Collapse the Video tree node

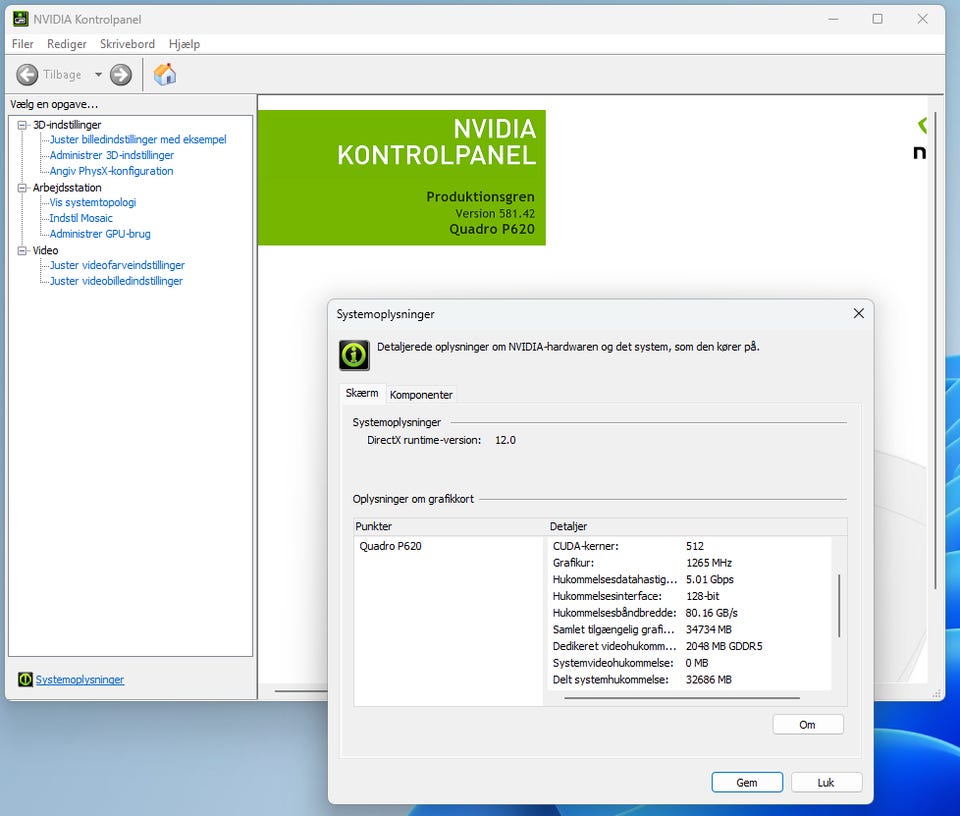(x=23, y=250)
